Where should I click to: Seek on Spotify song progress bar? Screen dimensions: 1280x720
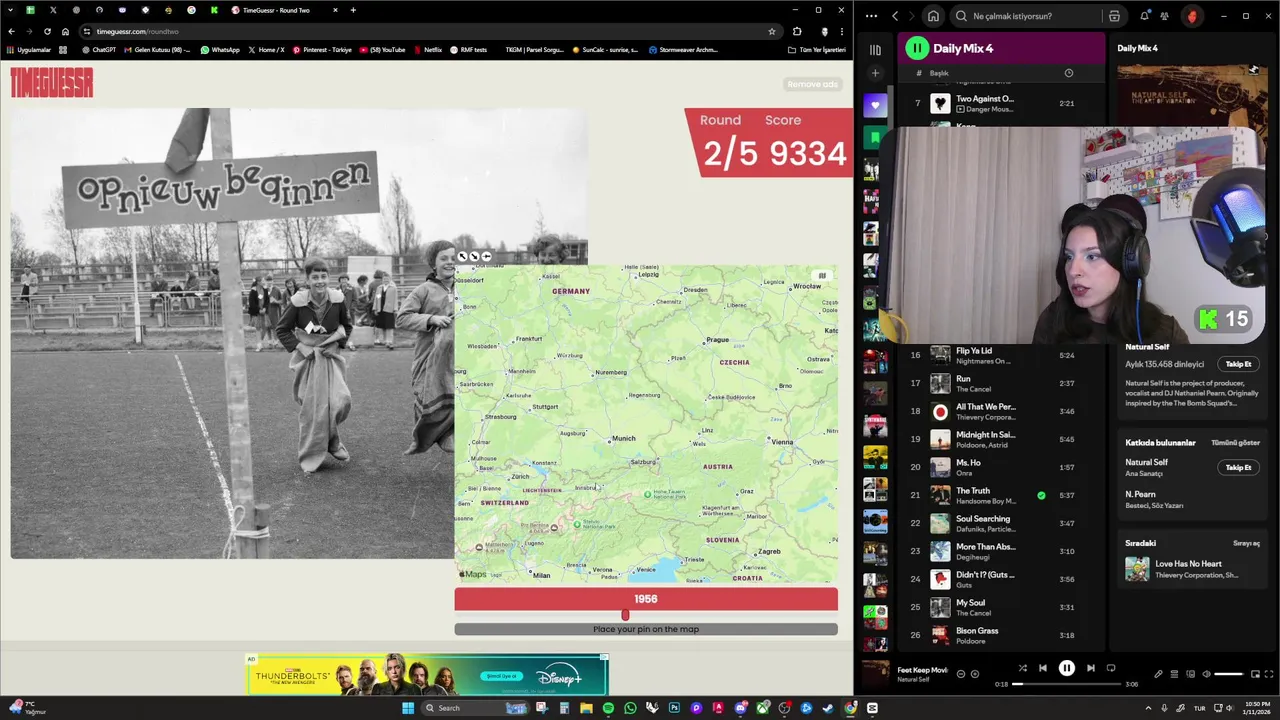click(x=1067, y=684)
